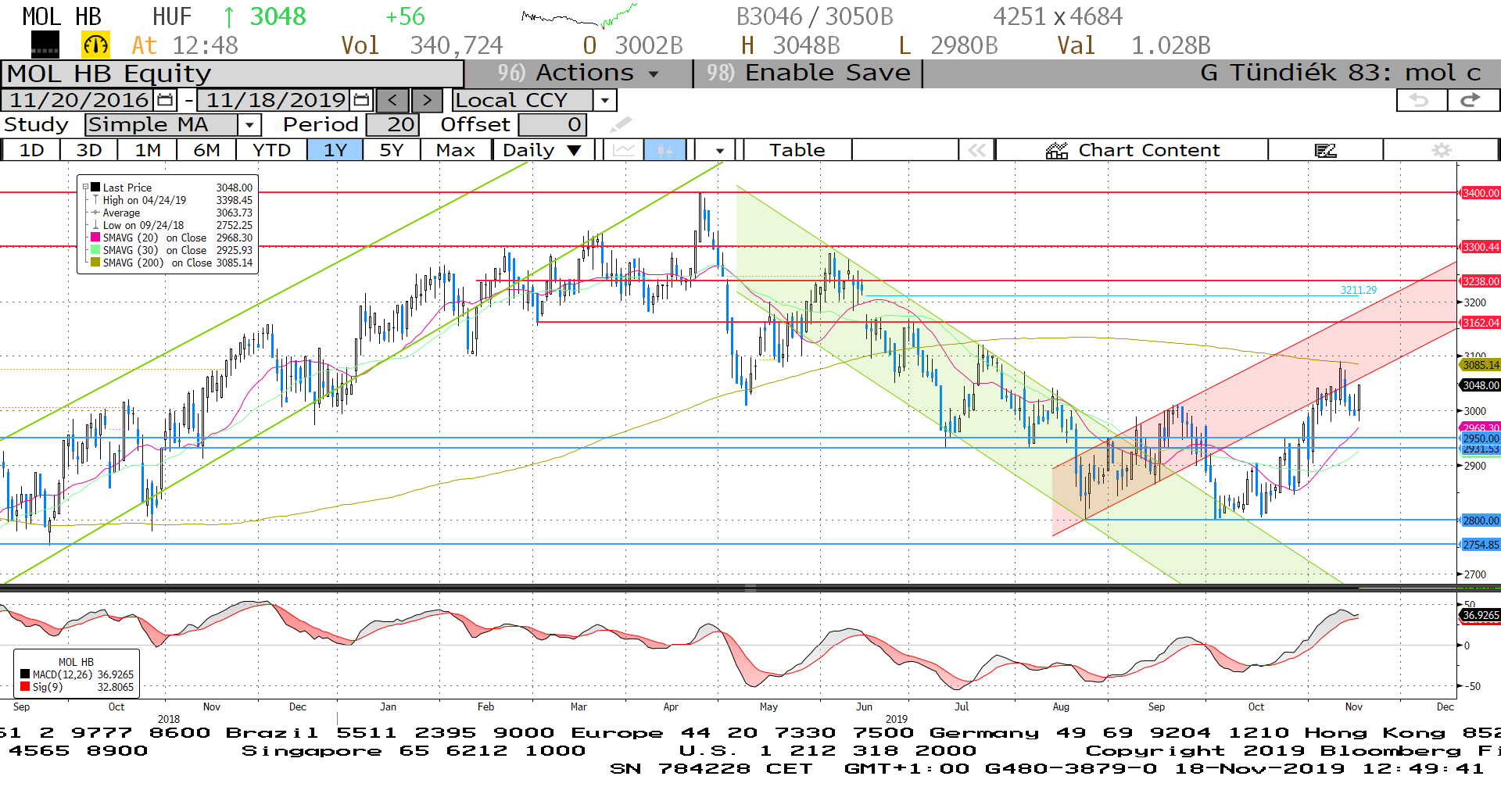The width and height of the screenshot is (1501, 812).
Task: Click the G Tündiék 83: mol c title
Action: click(1340, 73)
